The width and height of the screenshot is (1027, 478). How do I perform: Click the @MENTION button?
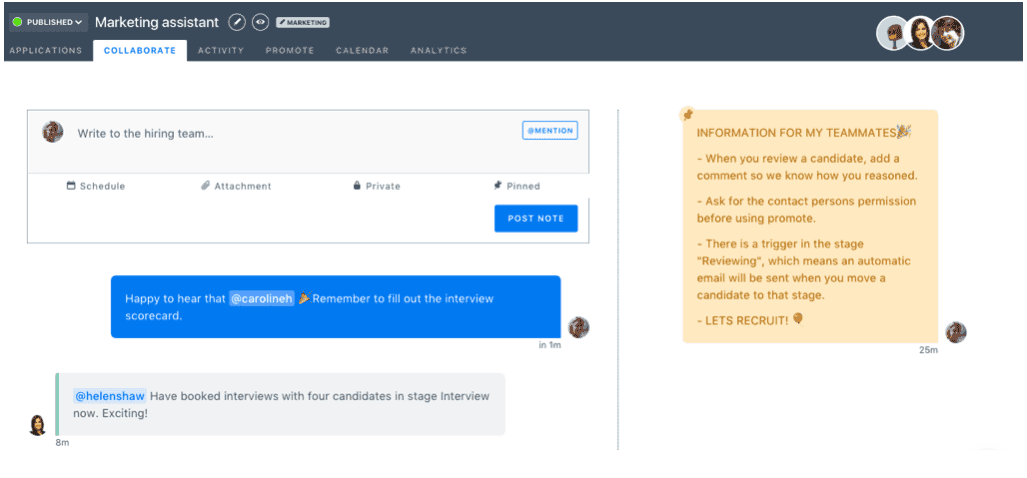click(550, 130)
